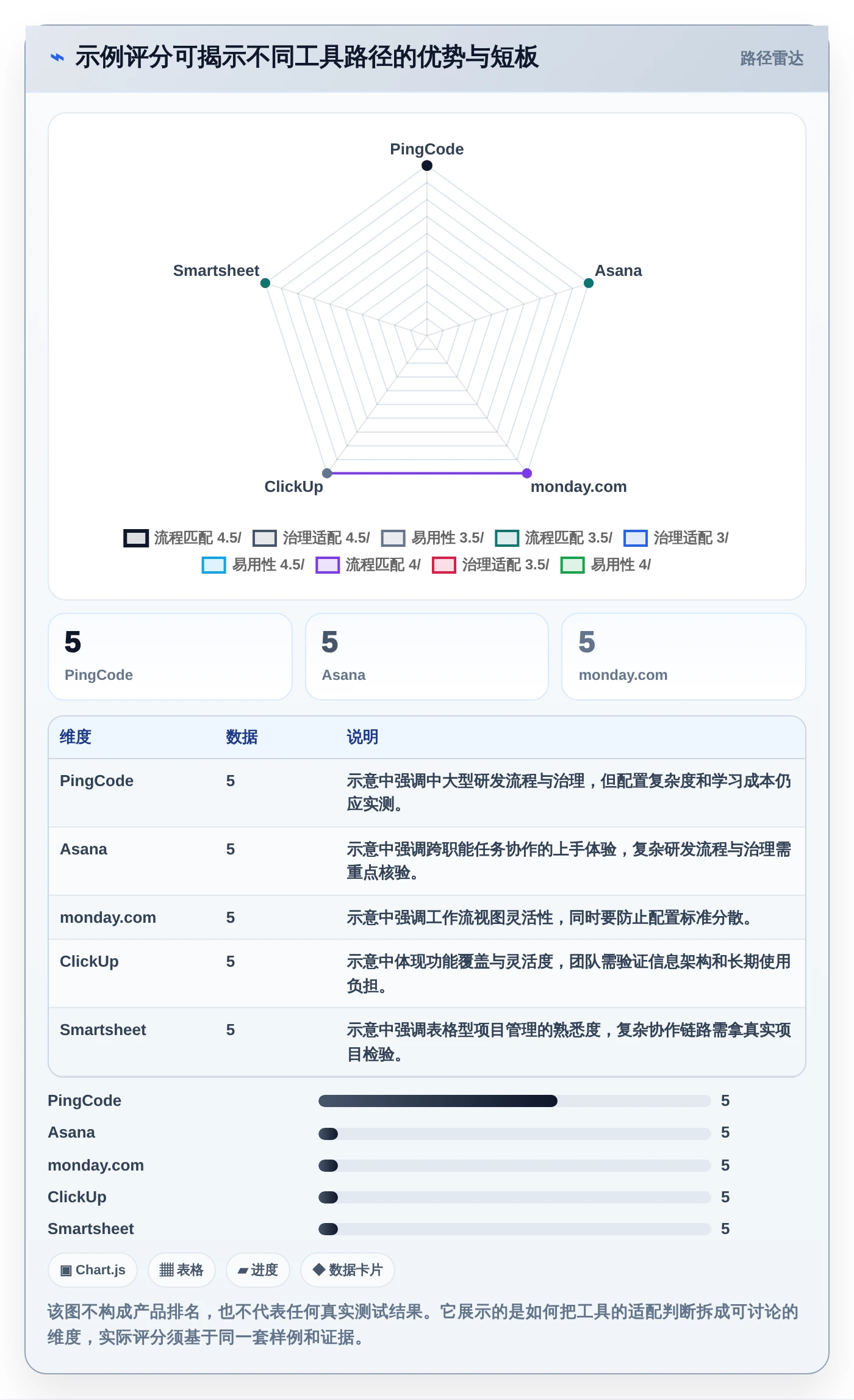Click the Smartsheet progress bar
854x1400 pixels.
515,1229
